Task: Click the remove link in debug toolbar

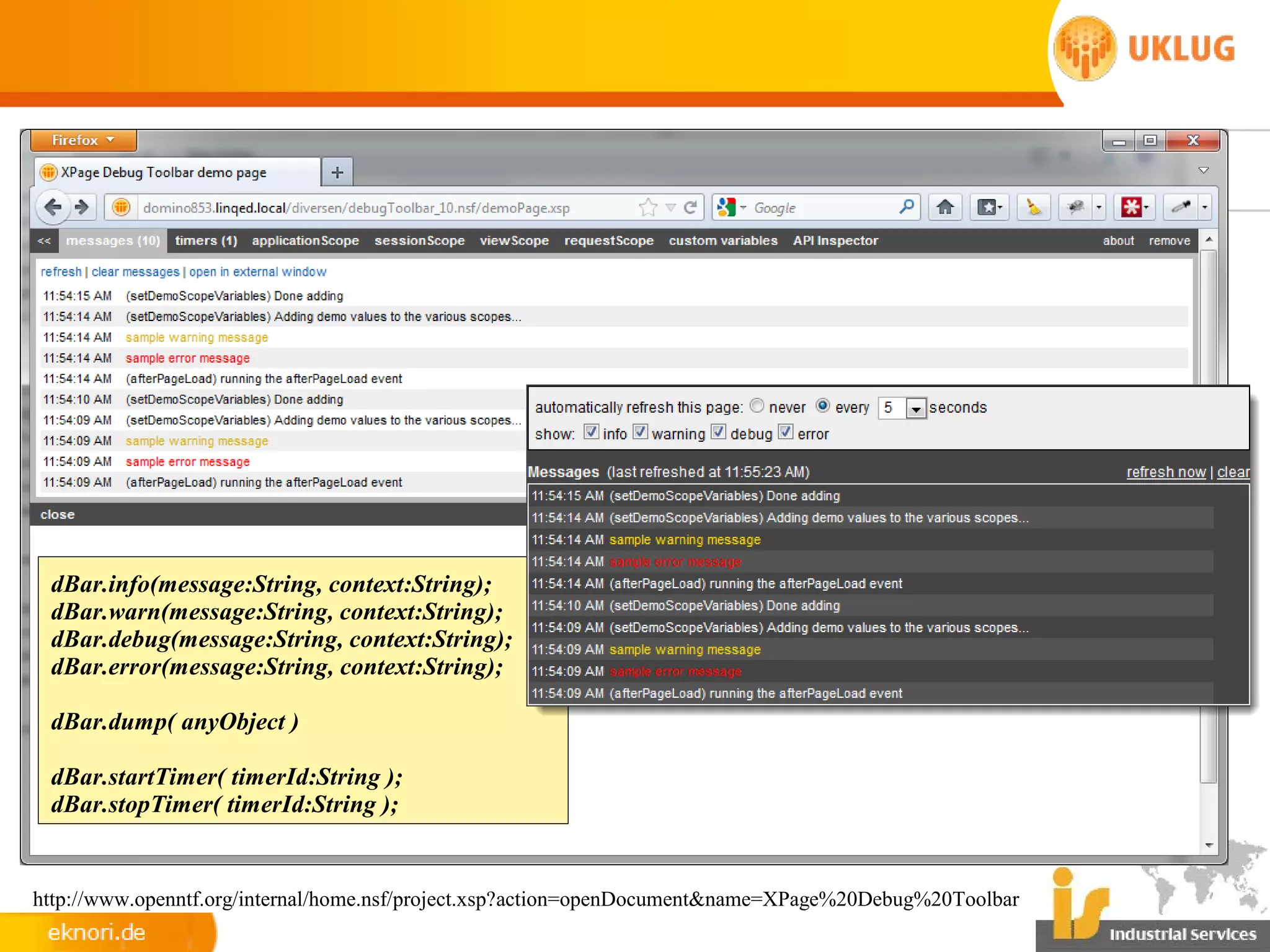Action: point(1170,240)
